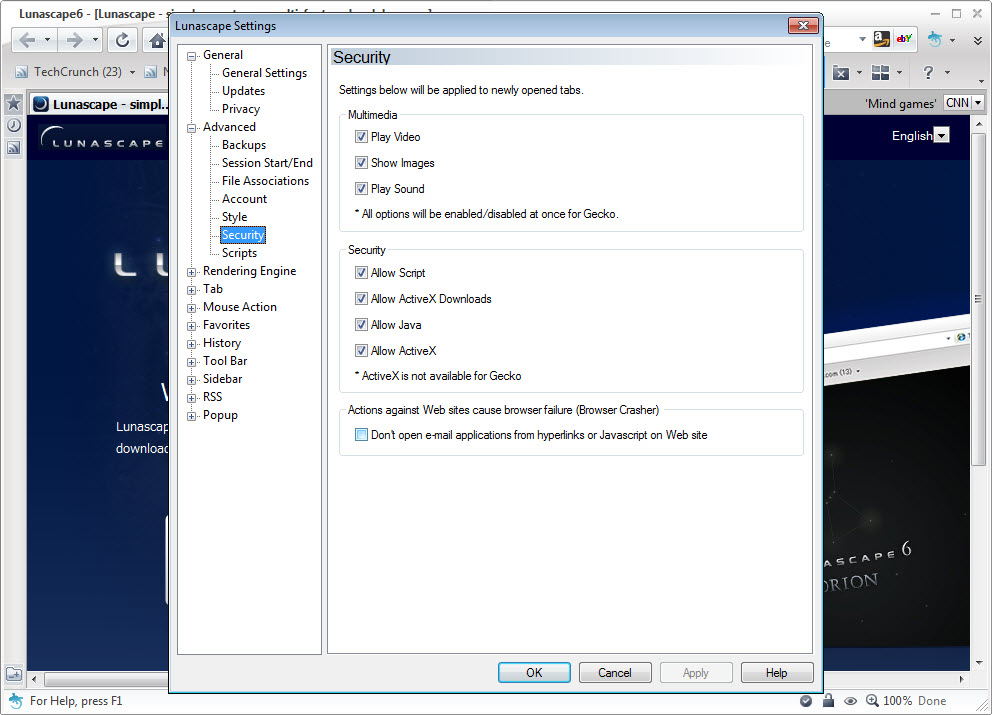Click the eye status bar icon

tap(850, 700)
